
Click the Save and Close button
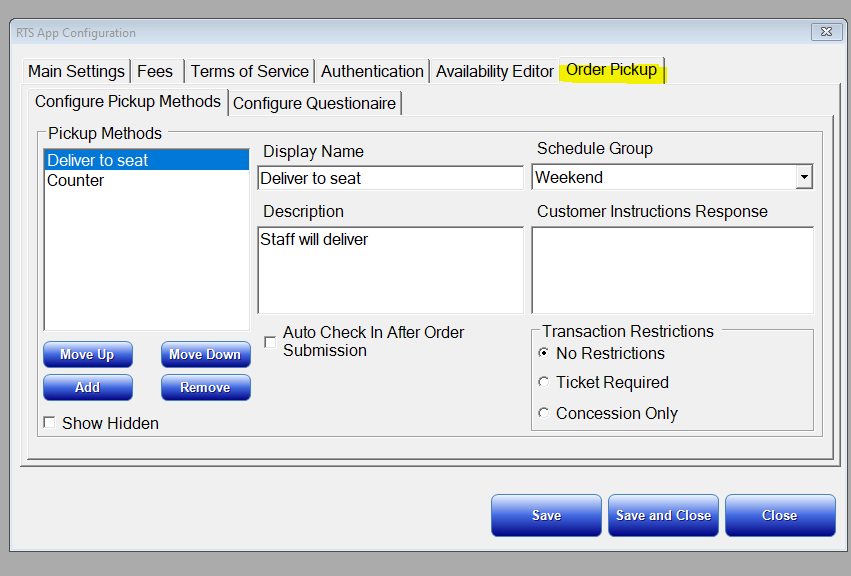pyautogui.click(x=663, y=515)
